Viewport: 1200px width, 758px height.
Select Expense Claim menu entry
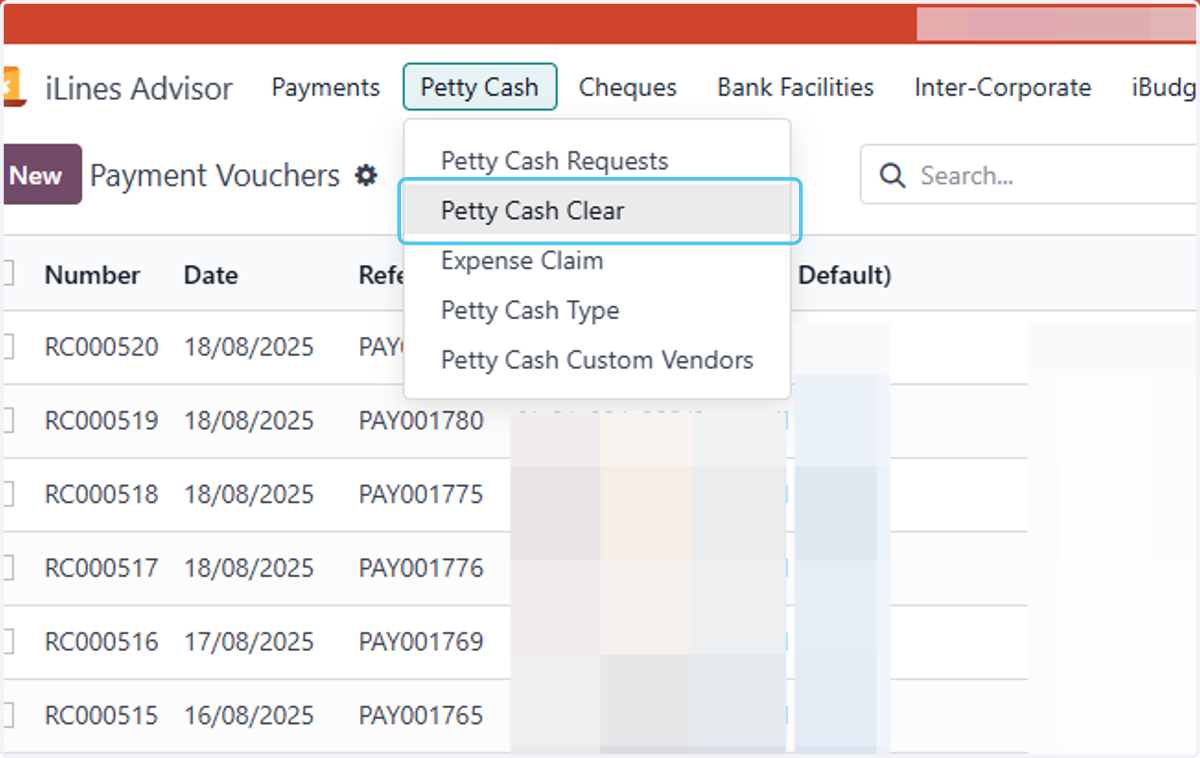(597, 261)
